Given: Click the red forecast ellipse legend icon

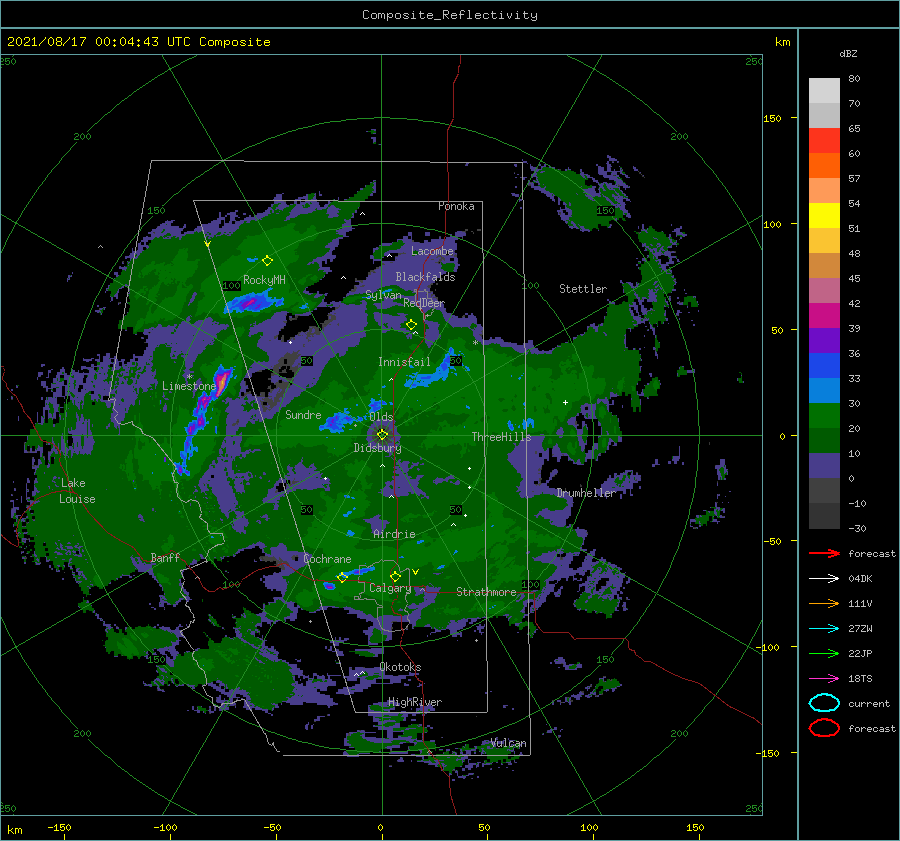Looking at the screenshot, I should (824, 728).
